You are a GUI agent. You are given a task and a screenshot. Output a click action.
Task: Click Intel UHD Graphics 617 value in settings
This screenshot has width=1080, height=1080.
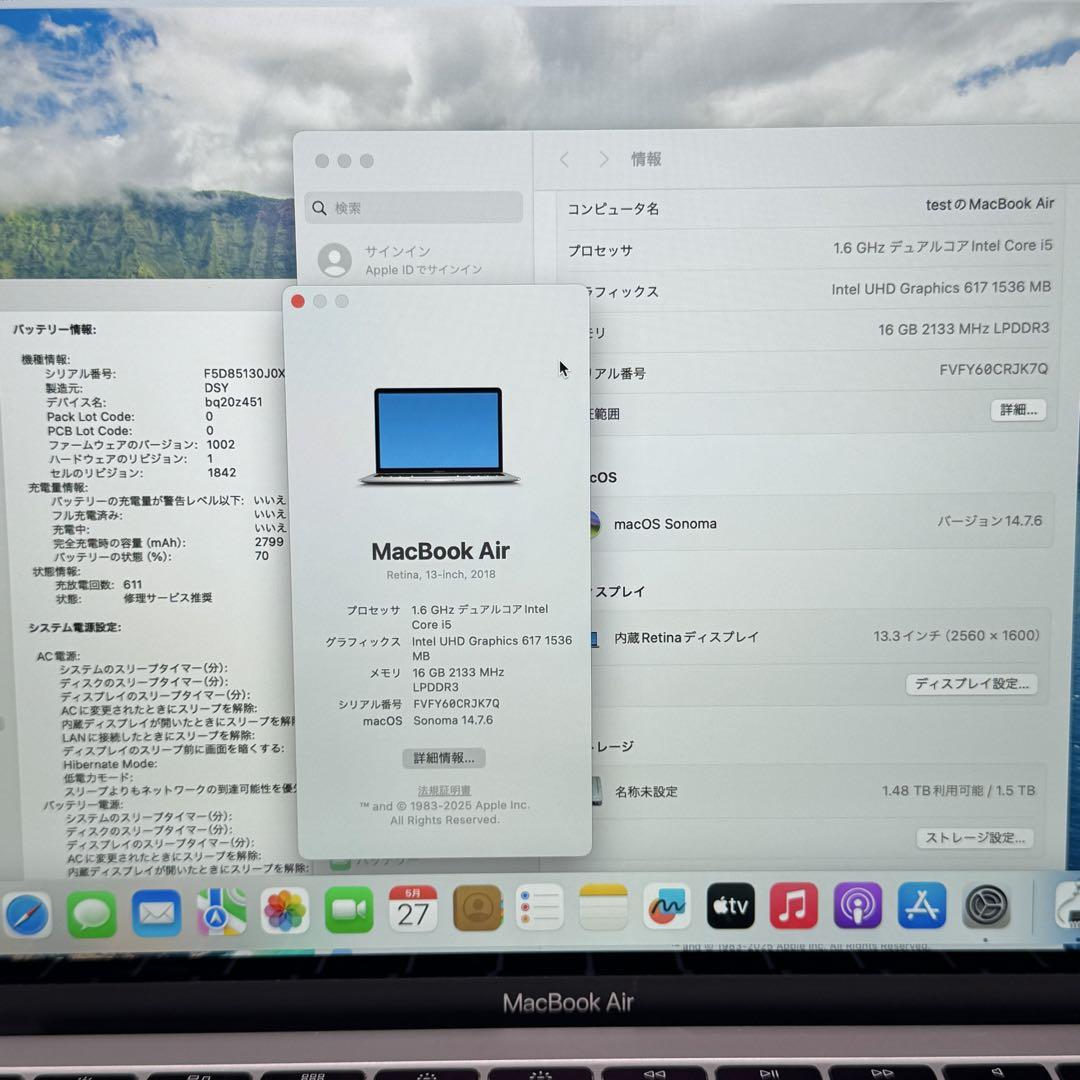pyautogui.click(x=941, y=288)
